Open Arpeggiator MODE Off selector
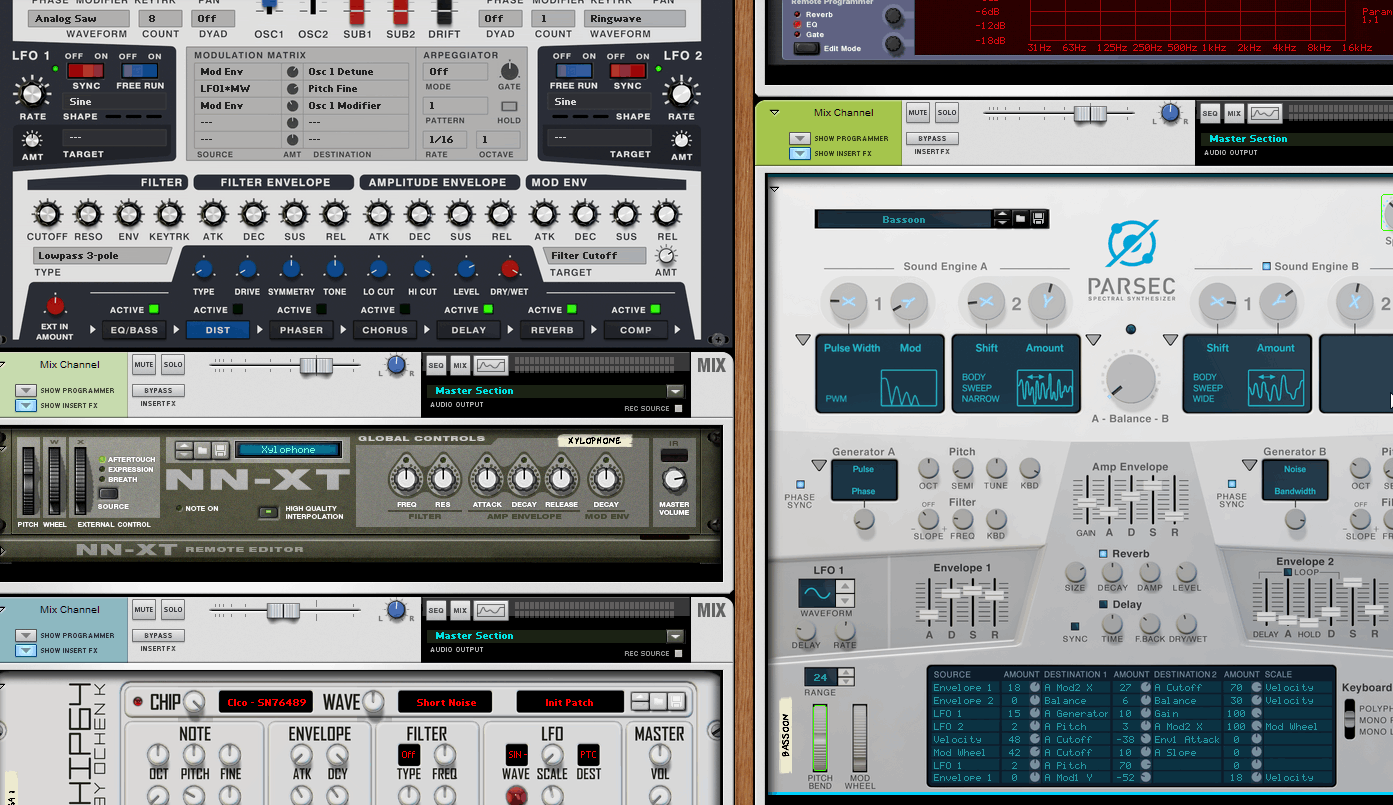The image size is (1393, 805). click(455, 72)
